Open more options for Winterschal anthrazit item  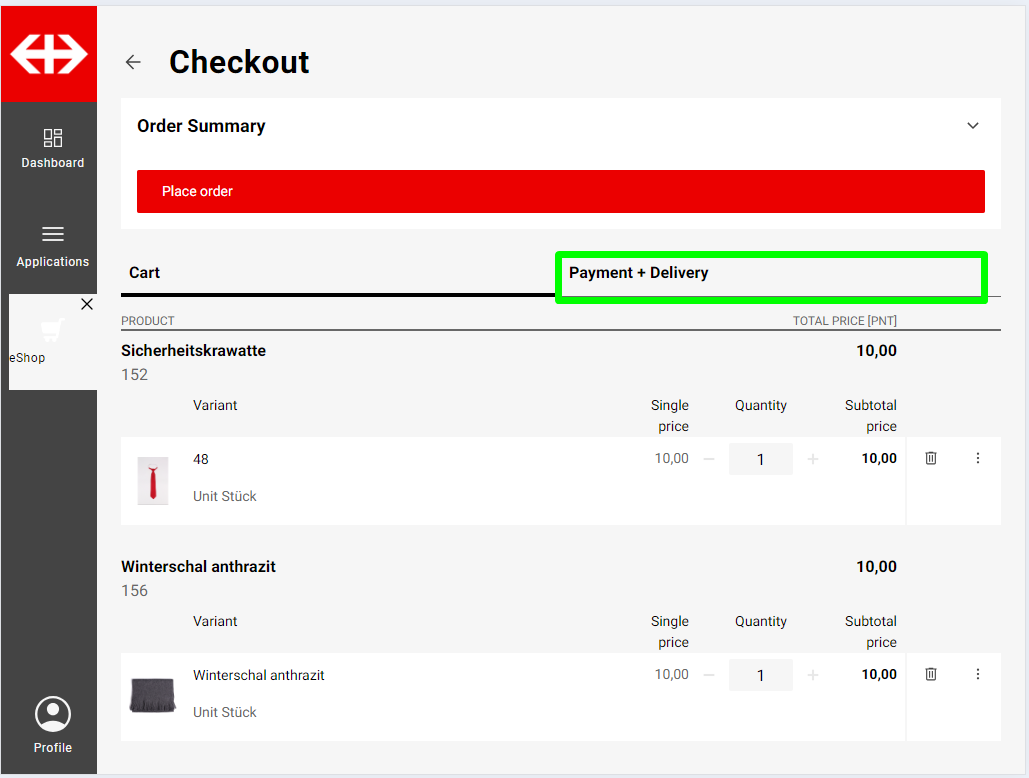[x=978, y=674]
